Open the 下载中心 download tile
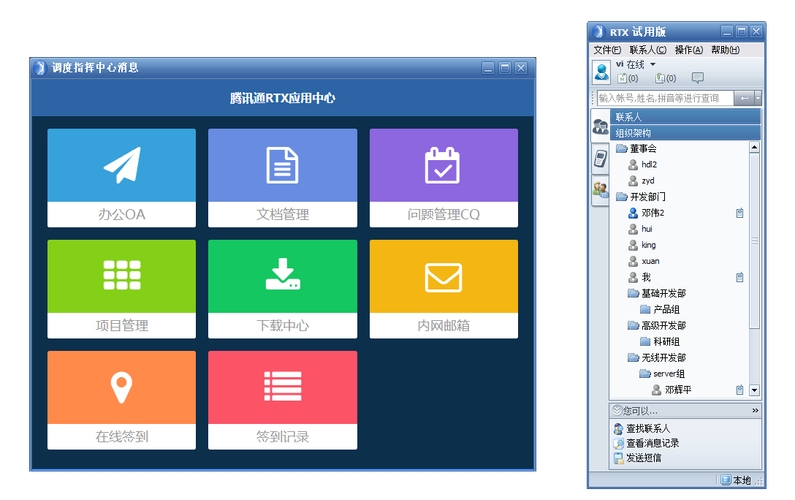795x500 pixels. (282, 289)
